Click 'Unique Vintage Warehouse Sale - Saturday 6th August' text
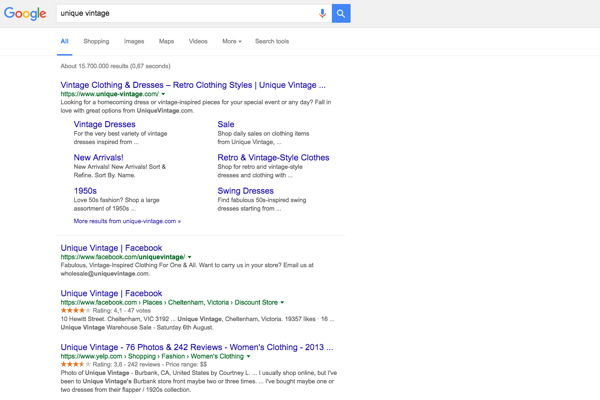The height and width of the screenshot is (400, 600). [137, 328]
